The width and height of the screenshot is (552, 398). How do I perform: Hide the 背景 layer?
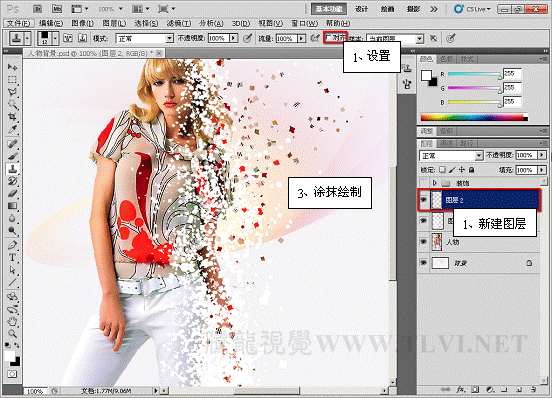click(x=424, y=263)
